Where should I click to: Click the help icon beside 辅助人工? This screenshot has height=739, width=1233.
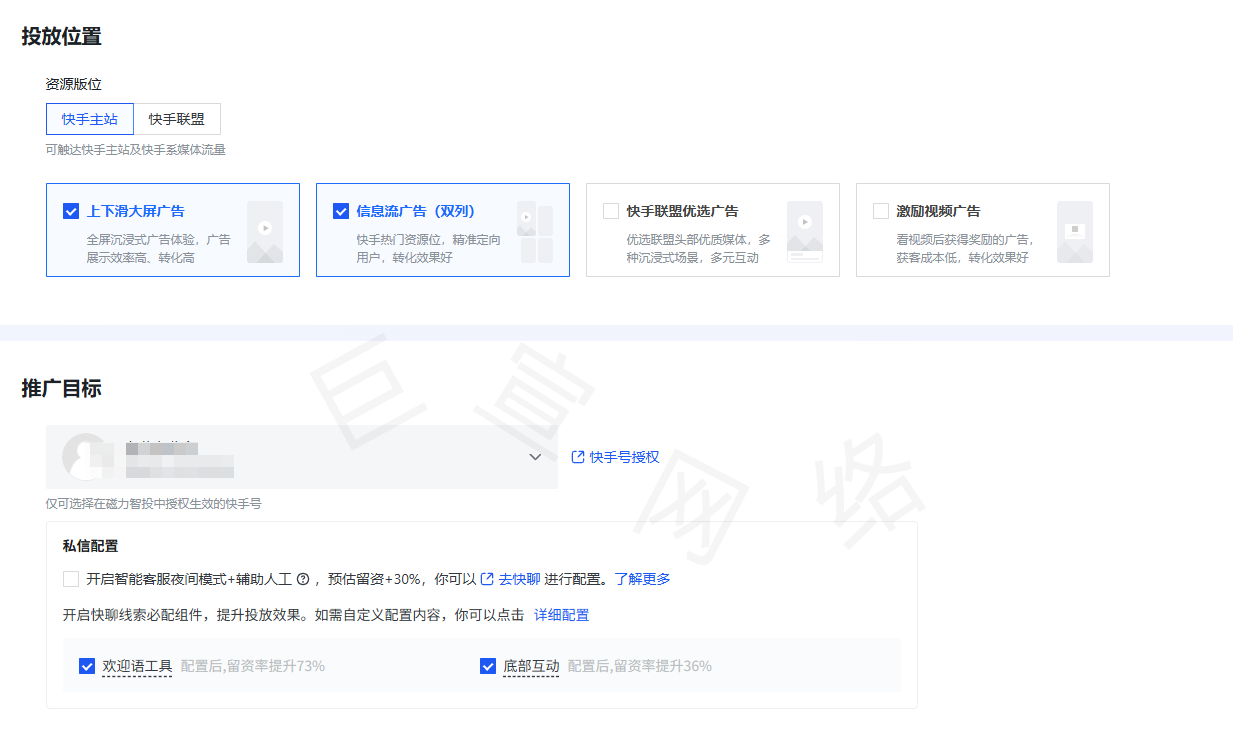click(x=303, y=578)
